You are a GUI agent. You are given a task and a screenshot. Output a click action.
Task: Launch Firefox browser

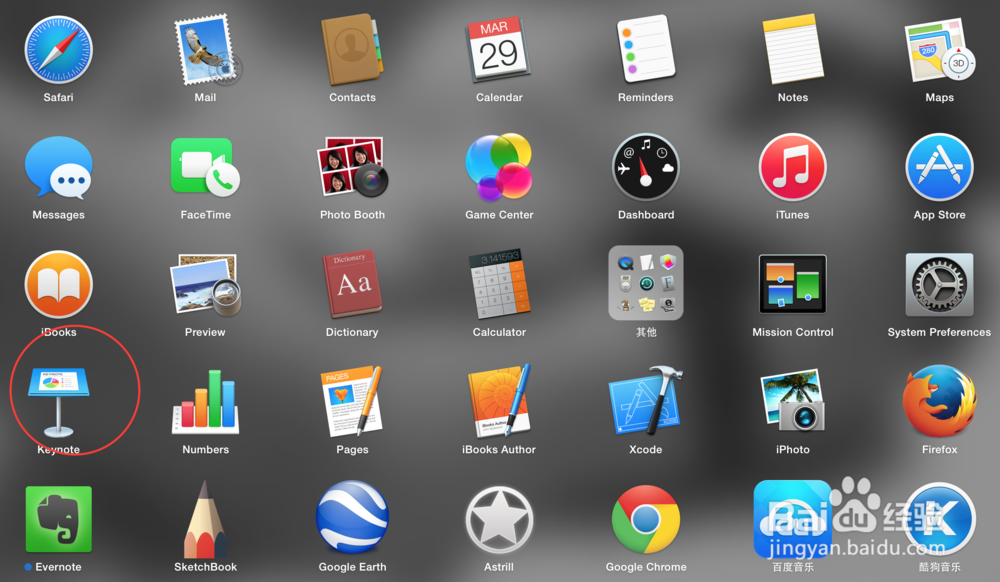(x=939, y=400)
